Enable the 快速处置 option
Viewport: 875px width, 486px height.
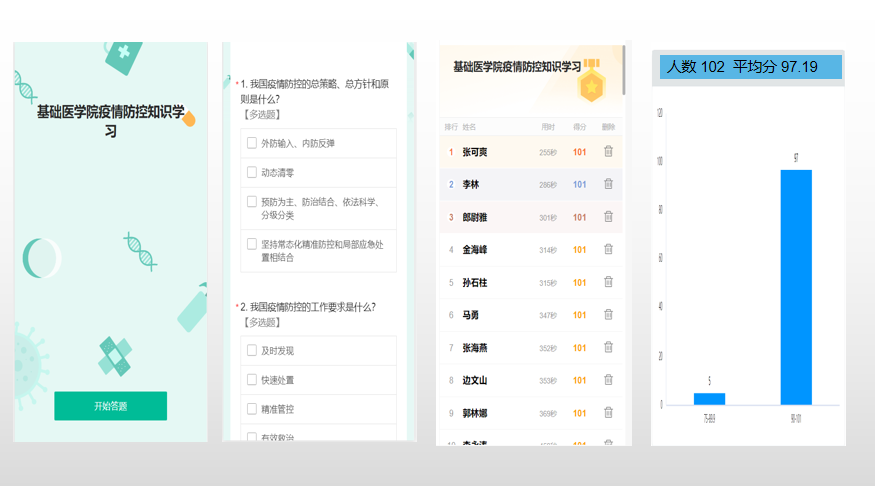[x=252, y=380]
